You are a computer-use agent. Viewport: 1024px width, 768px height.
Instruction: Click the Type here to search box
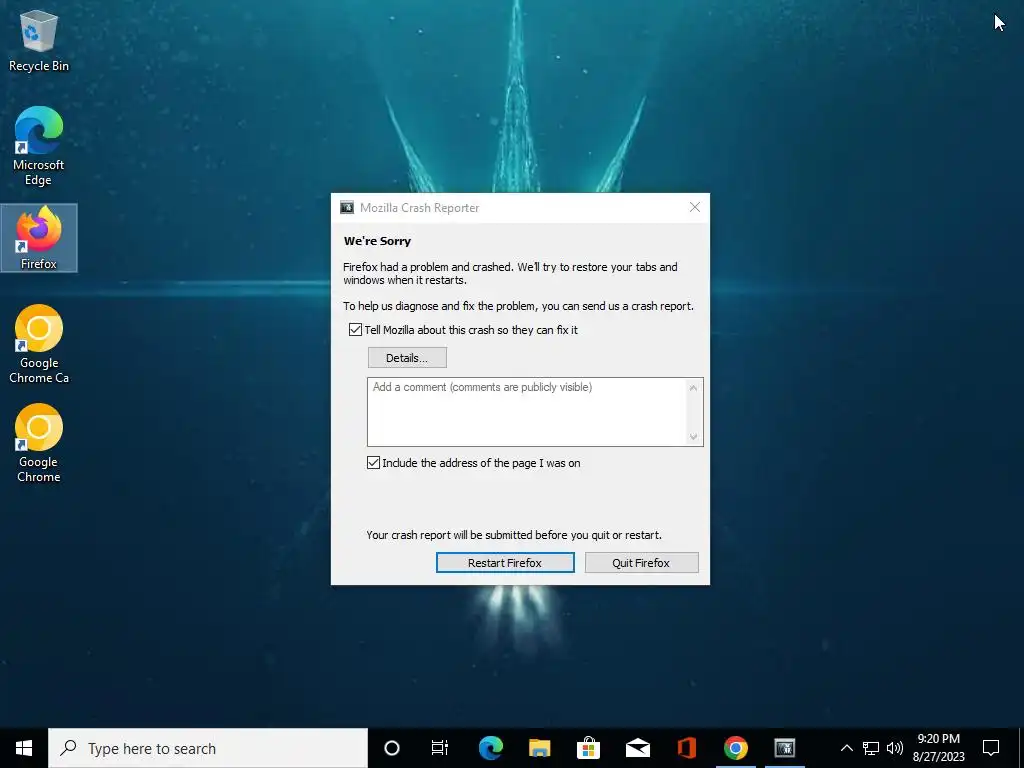[208, 748]
